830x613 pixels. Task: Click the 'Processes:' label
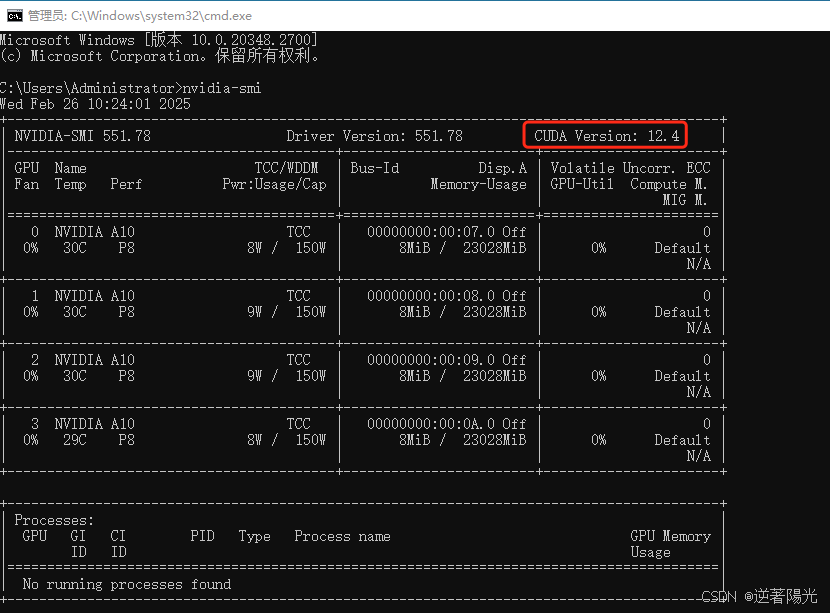(54, 520)
